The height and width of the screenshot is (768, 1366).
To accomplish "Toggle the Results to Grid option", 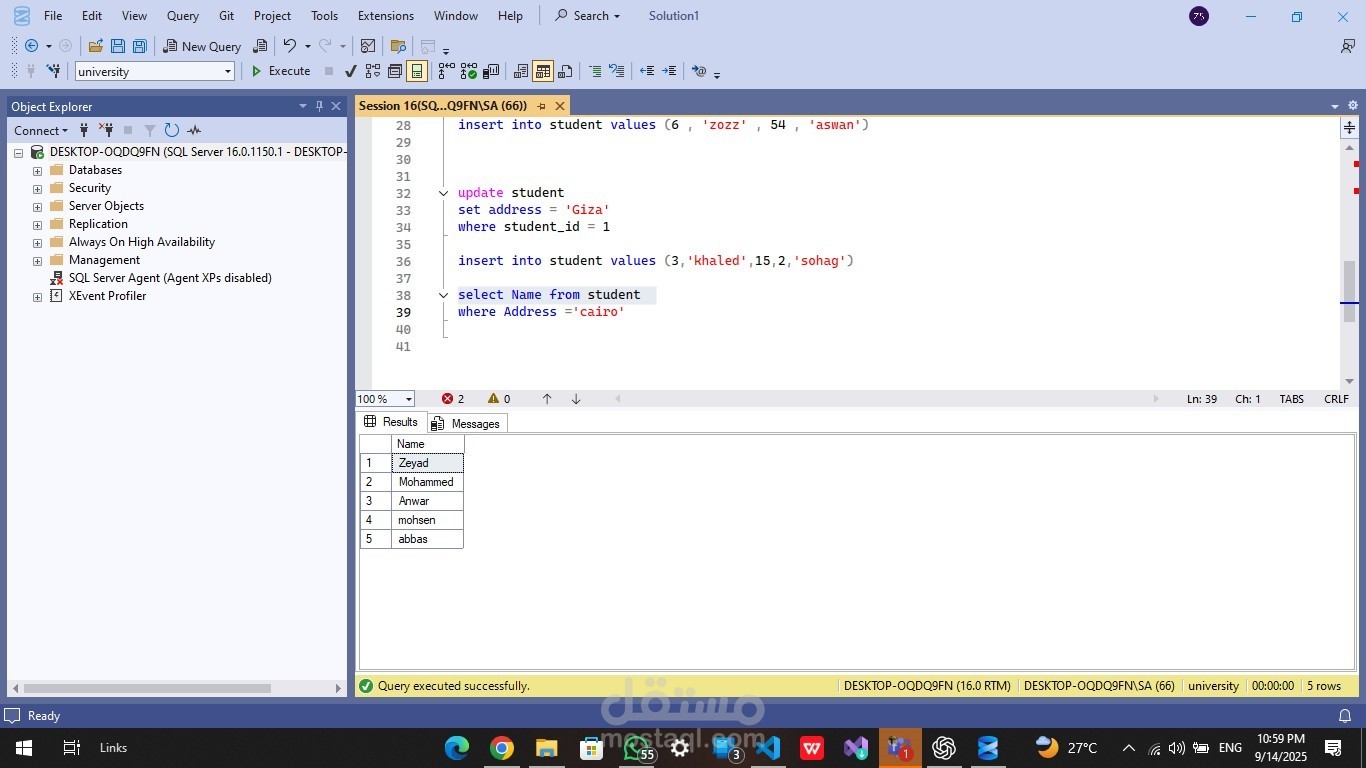I will pyautogui.click(x=543, y=71).
